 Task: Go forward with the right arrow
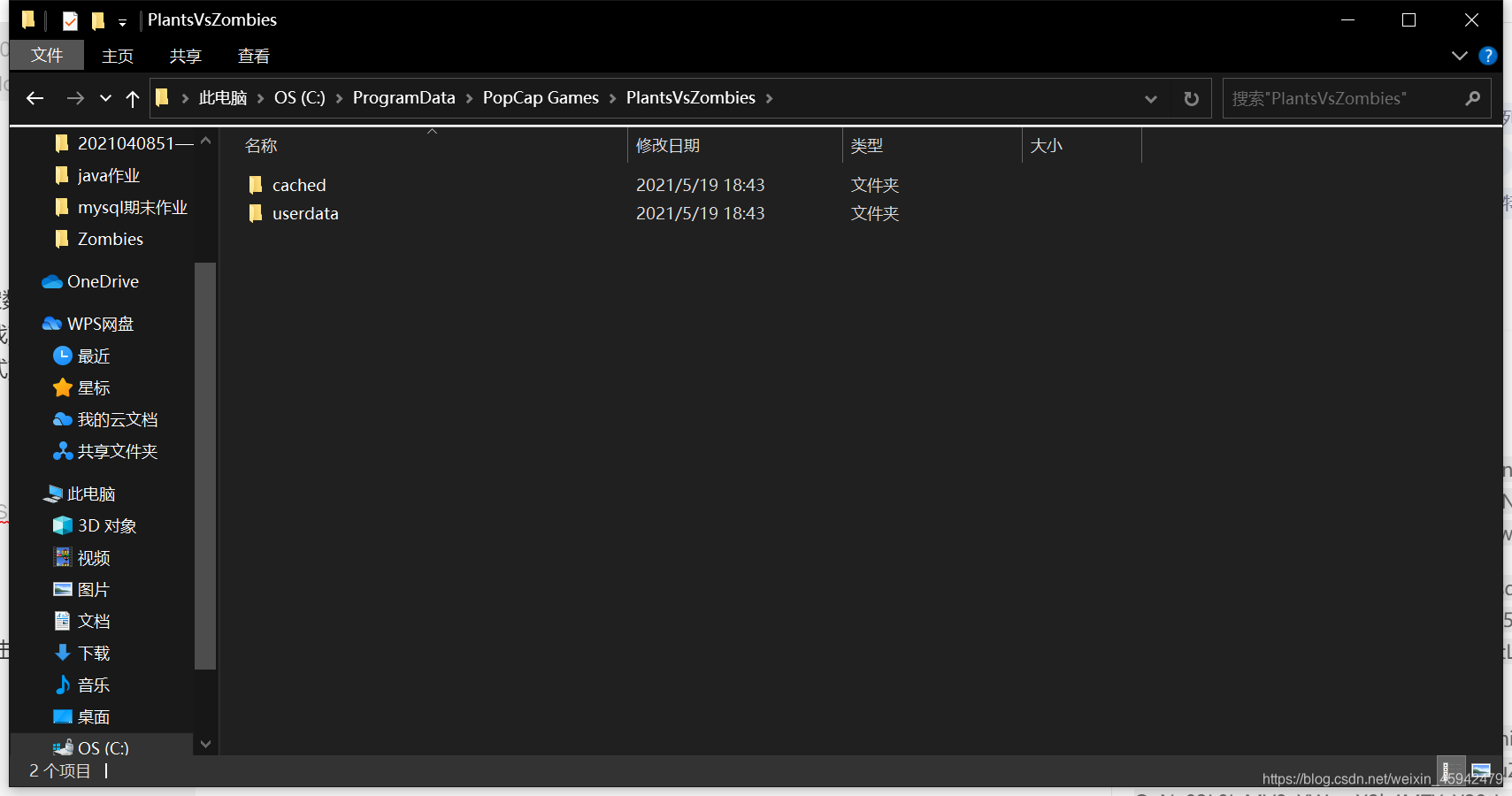(x=75, y=98)
